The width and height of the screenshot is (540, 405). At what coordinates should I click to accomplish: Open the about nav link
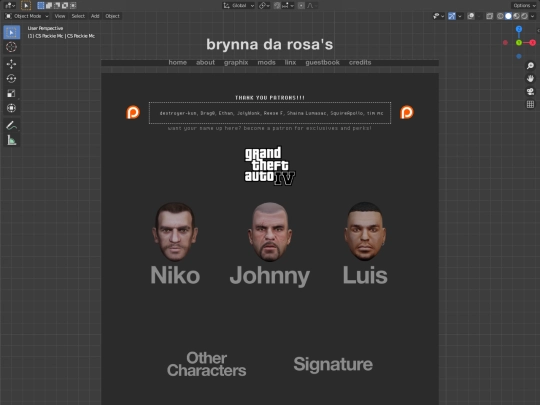205,62
